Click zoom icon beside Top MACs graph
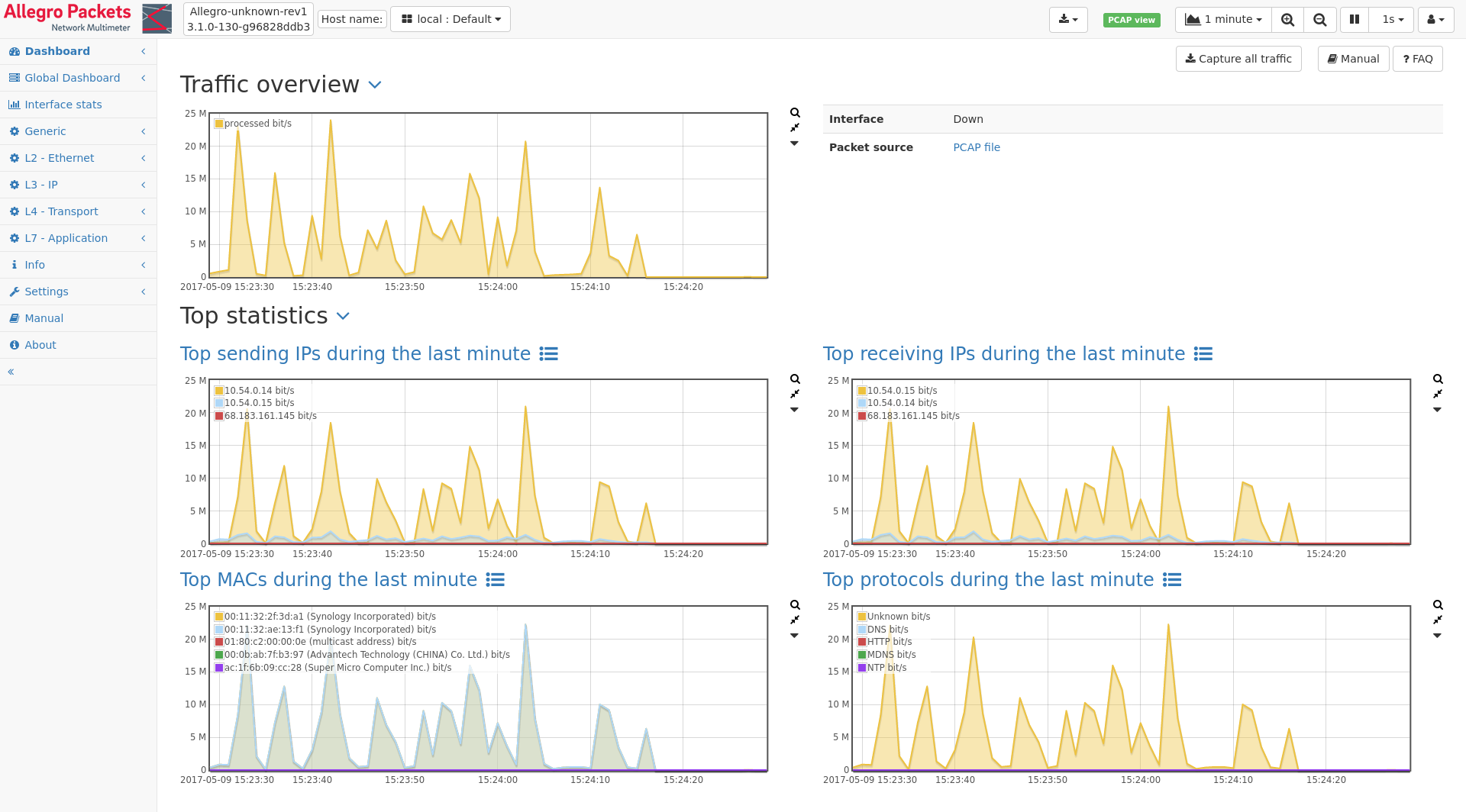The image size is (1466, 812). 795,605
